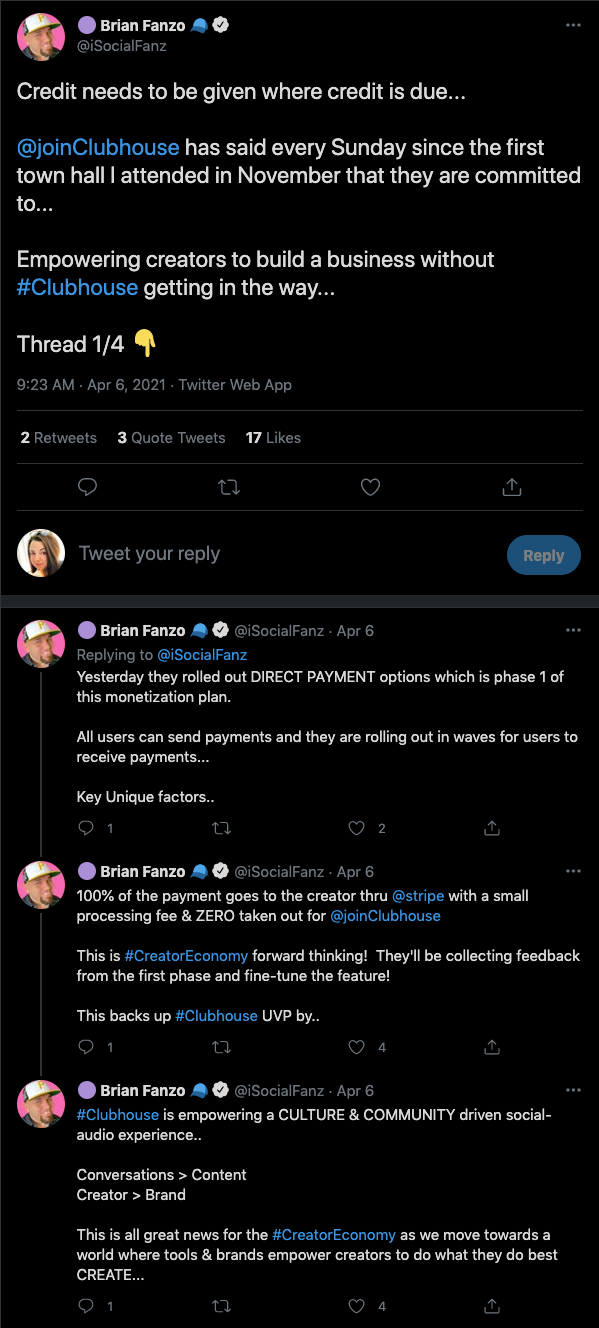Like the main tweet using the heart icon
Image resolution: width=599 pixels, height=1328 pixels.
click(370, 487)
